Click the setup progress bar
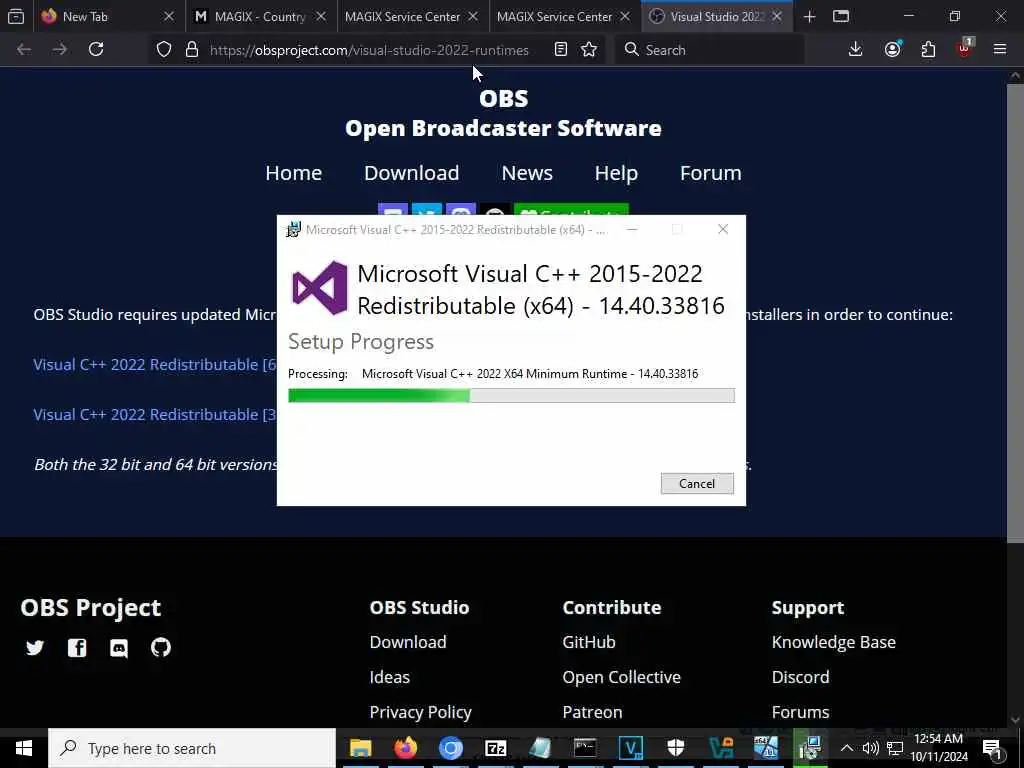 (x=511, y=395)
